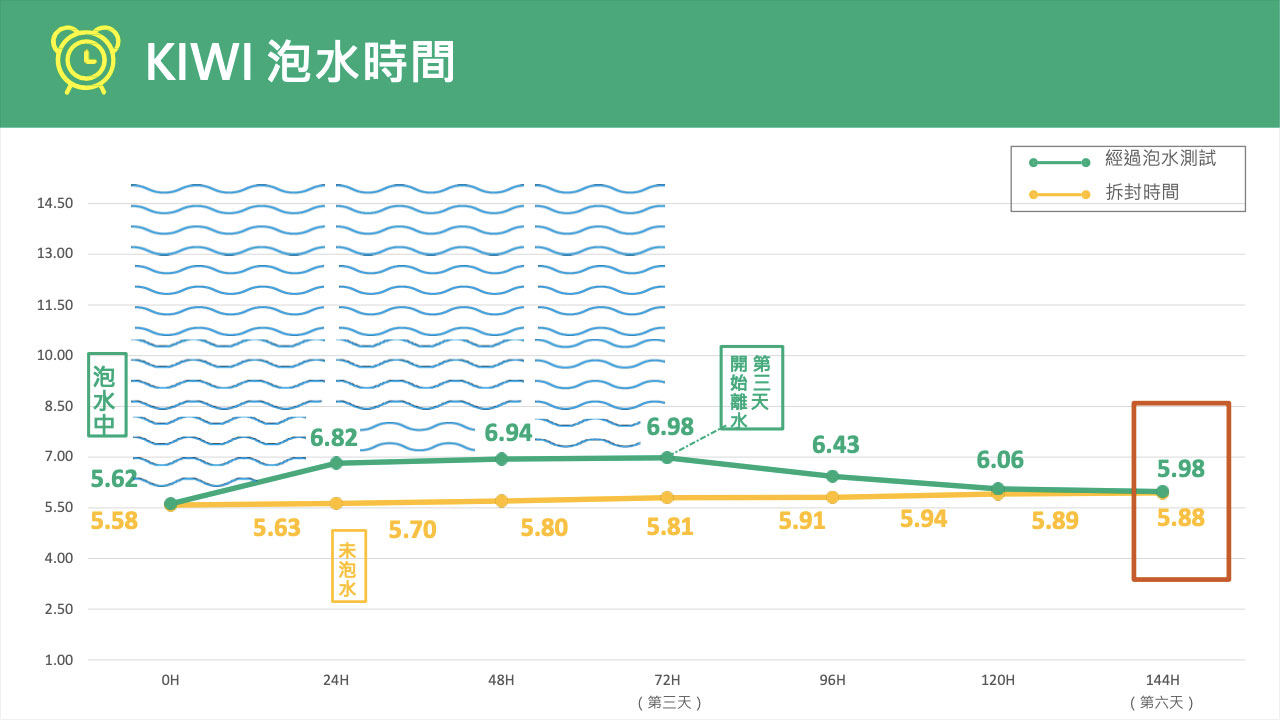The image size is (1280, 720).
Task: Click the yellow data label 5.89
Action: click(x=1056, y=521)
